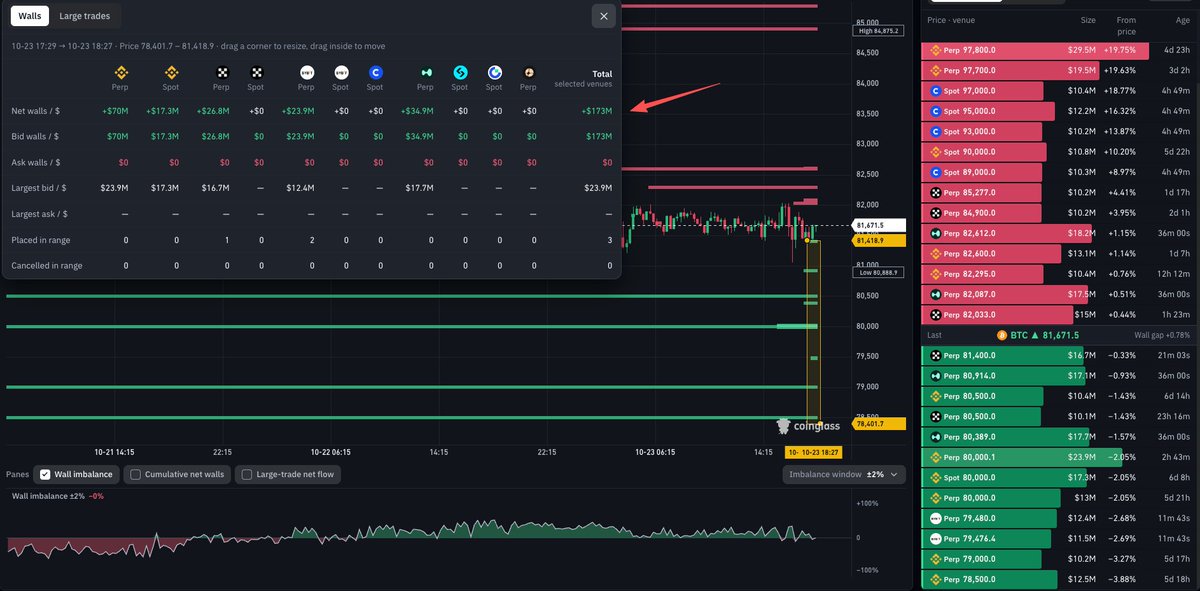1200x591 pixels.
Task: Click the venue icon on Perp 82,612.0 row
Action: click(x=937, y=233)
